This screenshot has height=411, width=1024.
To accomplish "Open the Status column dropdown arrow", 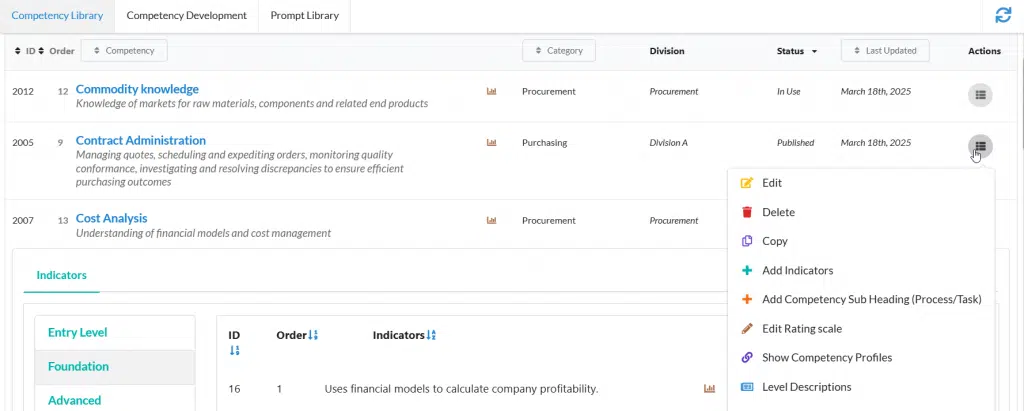I will point(814,51).
